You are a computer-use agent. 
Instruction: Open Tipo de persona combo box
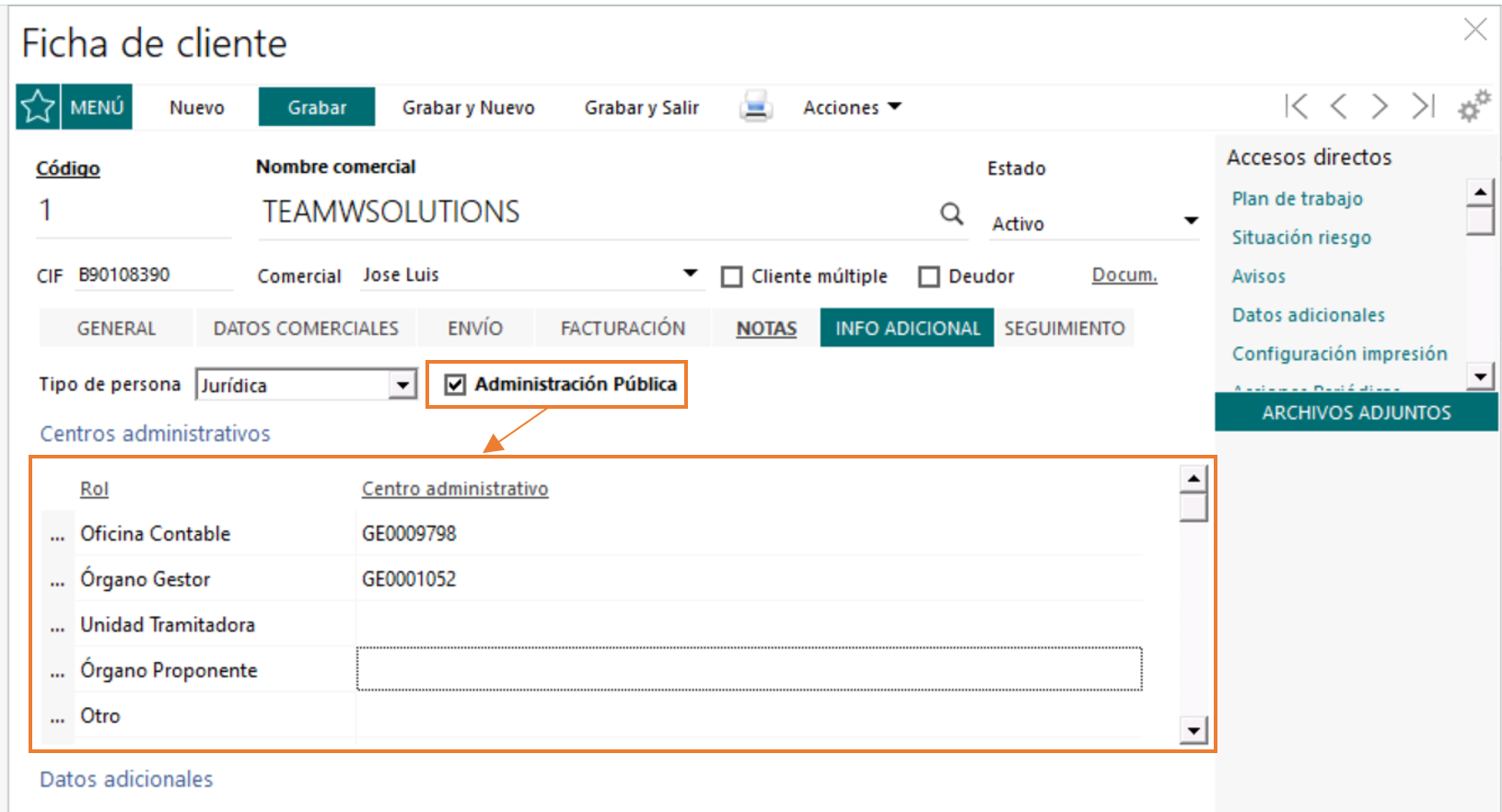coord(402,385)
